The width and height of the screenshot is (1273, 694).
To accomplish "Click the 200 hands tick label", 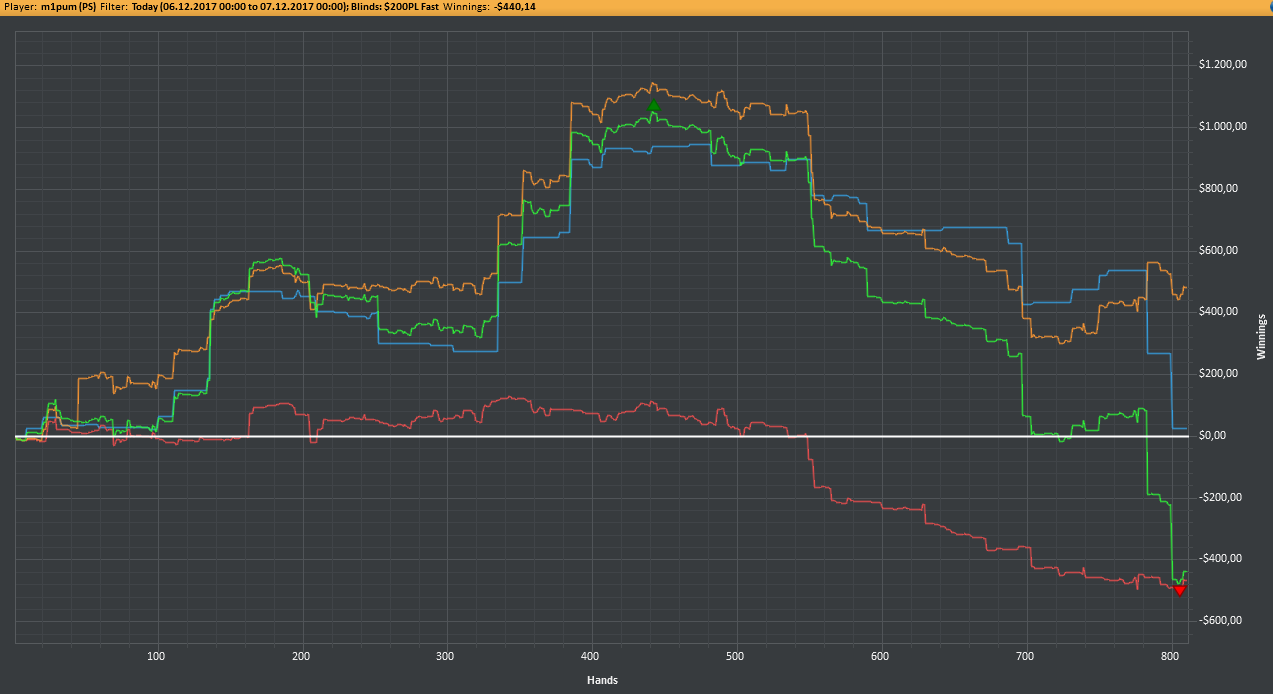I will (x=300, y=656).
